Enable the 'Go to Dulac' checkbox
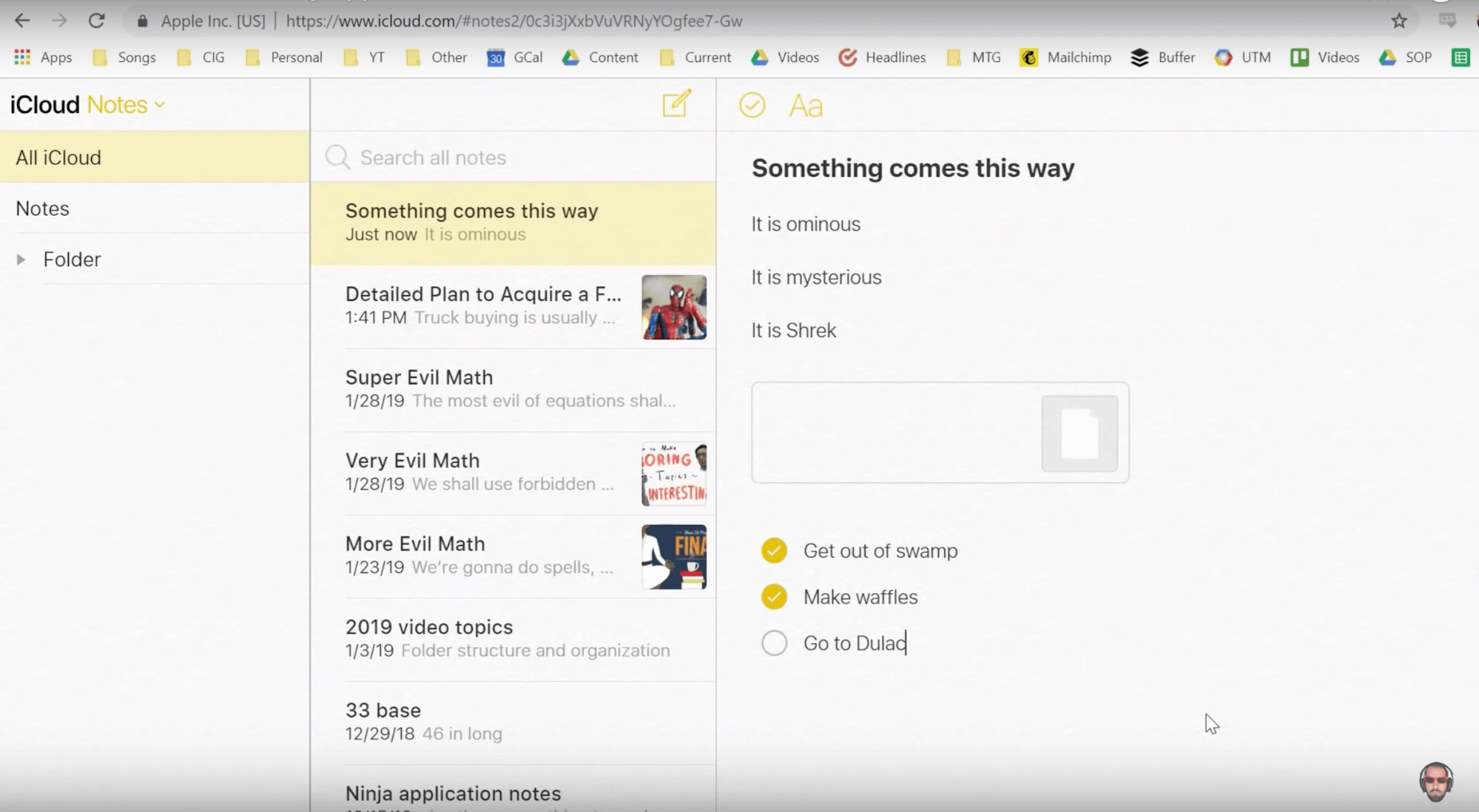The width and height of the screenshot is (1479, 812). click(x=775, y=643)
